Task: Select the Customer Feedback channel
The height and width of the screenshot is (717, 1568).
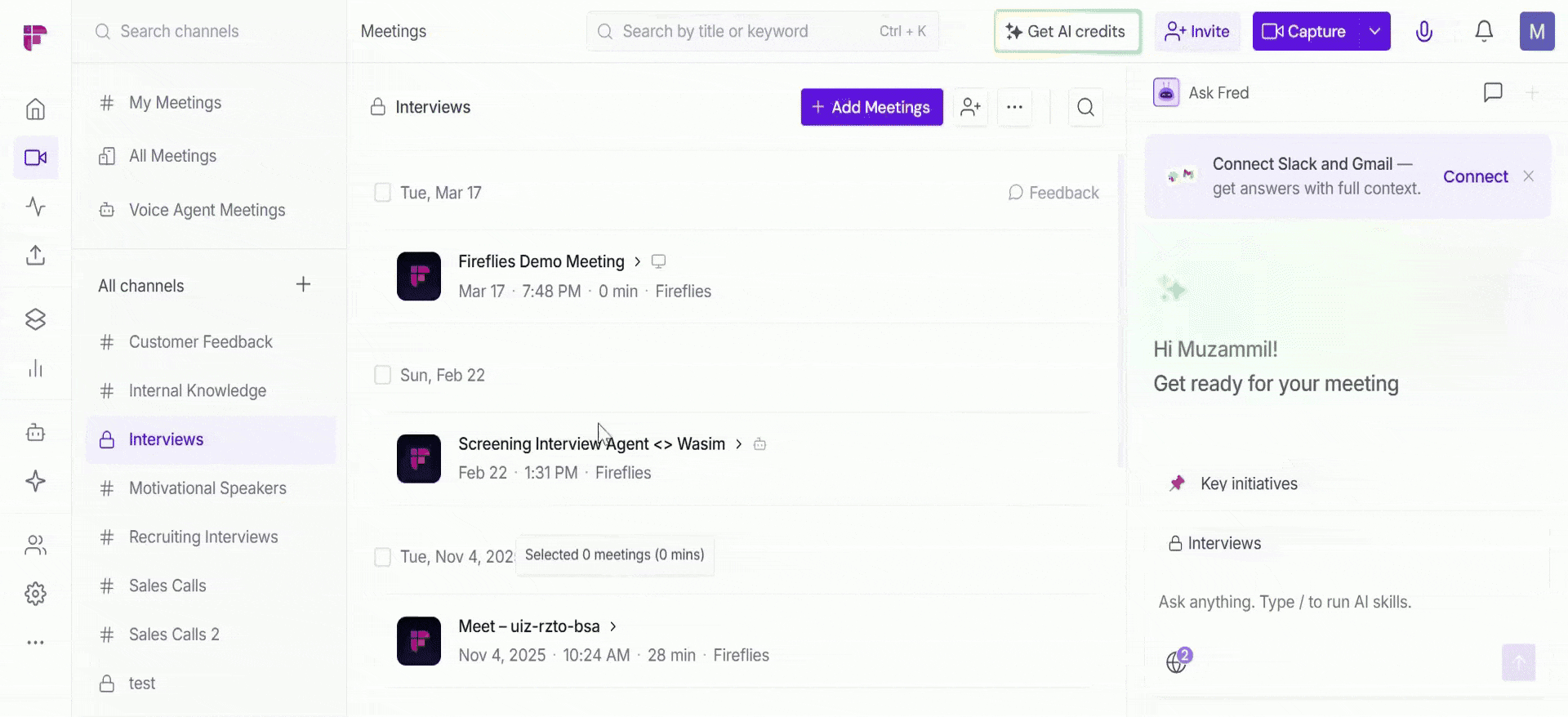Action: [211, 342]
